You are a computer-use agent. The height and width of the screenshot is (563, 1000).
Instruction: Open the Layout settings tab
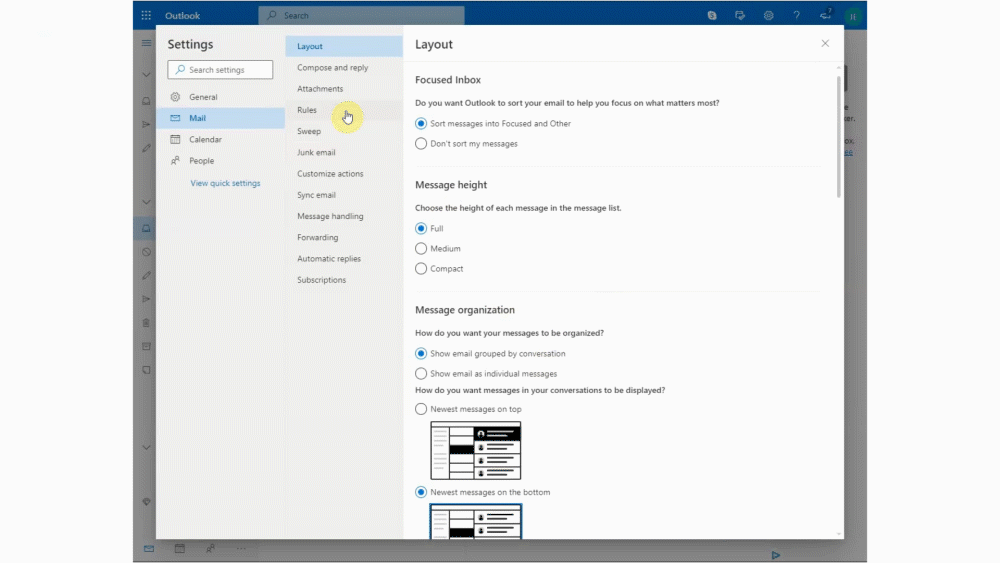pos(344,46)
